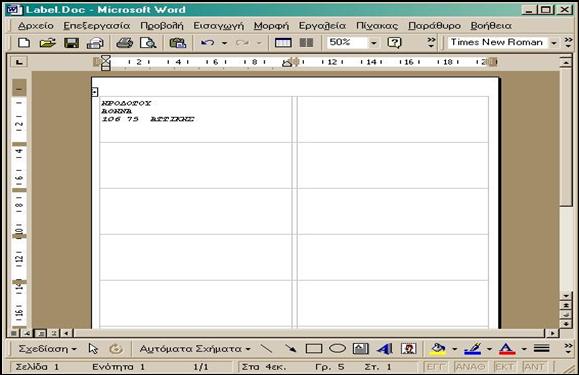The image size is (579, 375).
Task: Insert WordArt using the blue A icon
Action: (385, 349)
